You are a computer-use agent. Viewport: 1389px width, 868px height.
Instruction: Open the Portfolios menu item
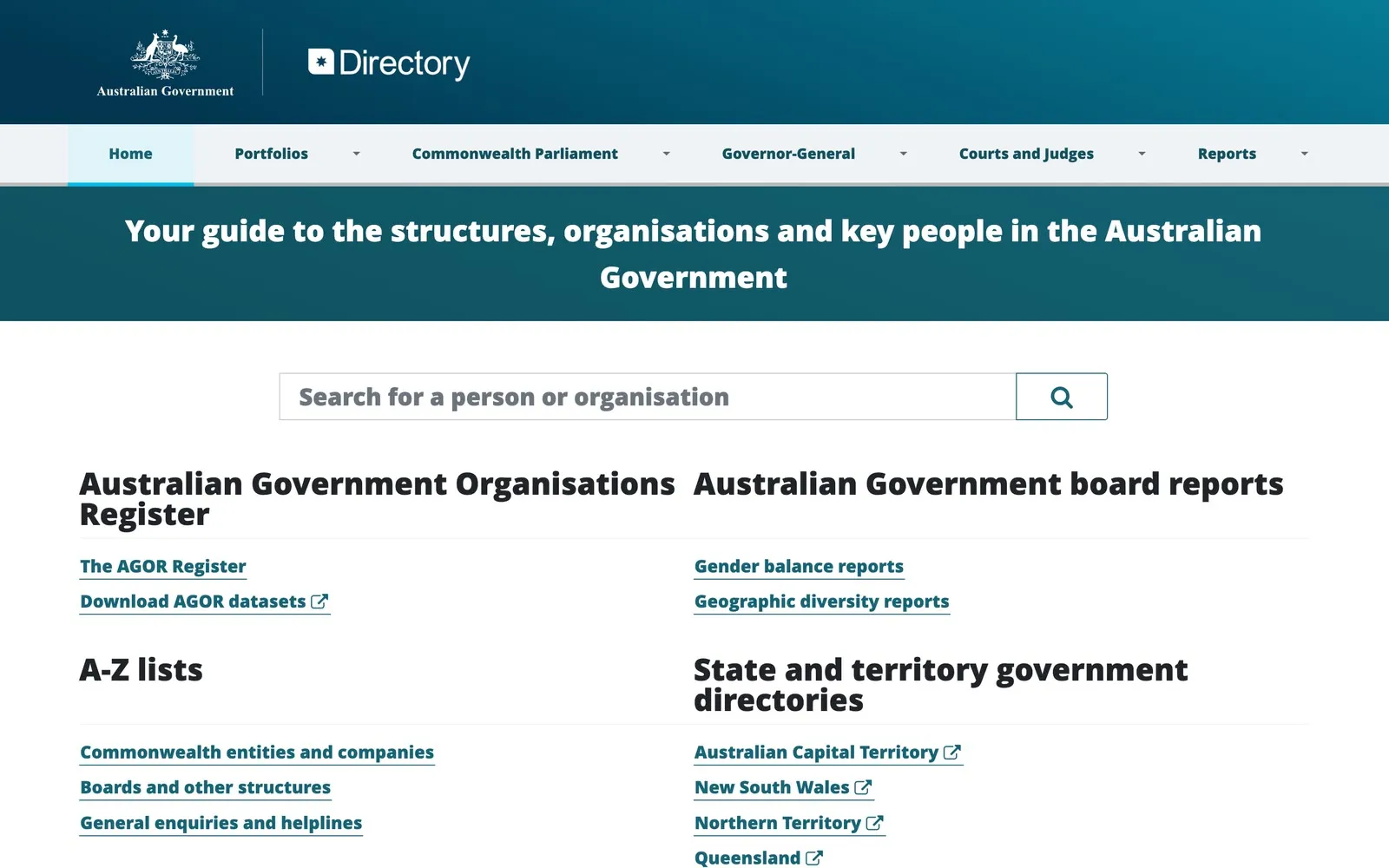[271, 154]
